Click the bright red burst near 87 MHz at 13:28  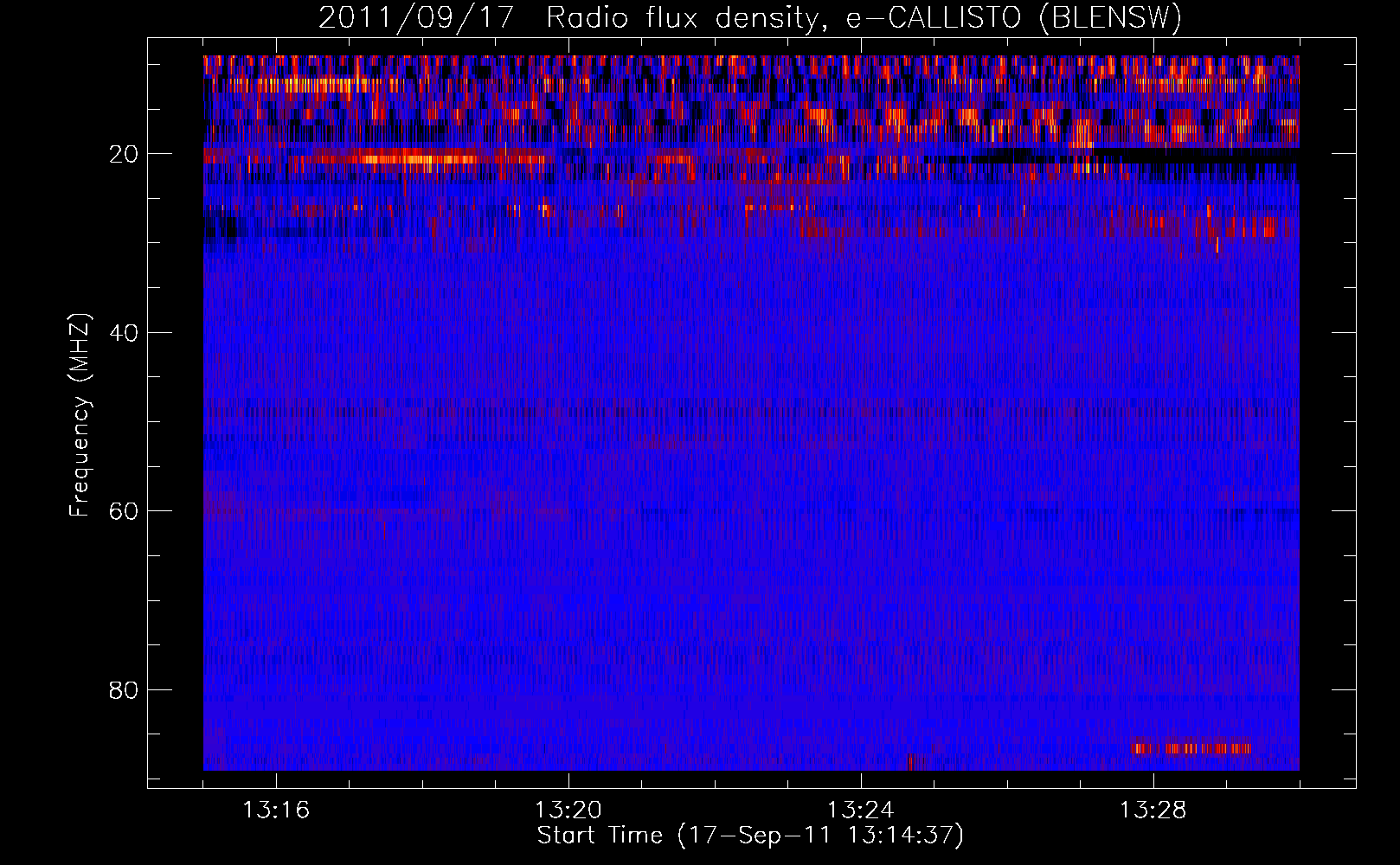click(1191, 748)
